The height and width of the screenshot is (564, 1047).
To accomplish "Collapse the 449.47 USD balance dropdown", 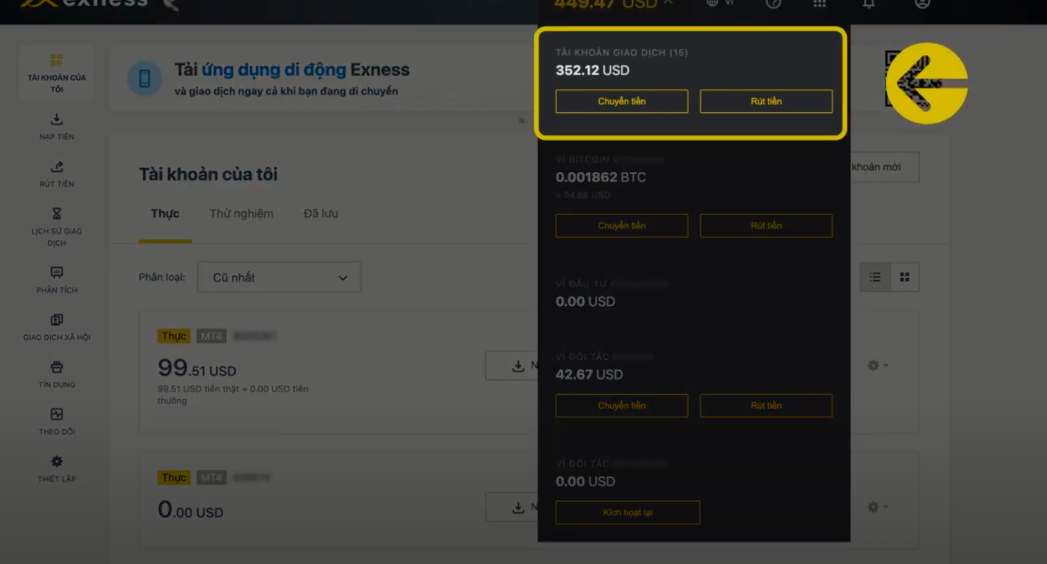I will tap(614, 4).
